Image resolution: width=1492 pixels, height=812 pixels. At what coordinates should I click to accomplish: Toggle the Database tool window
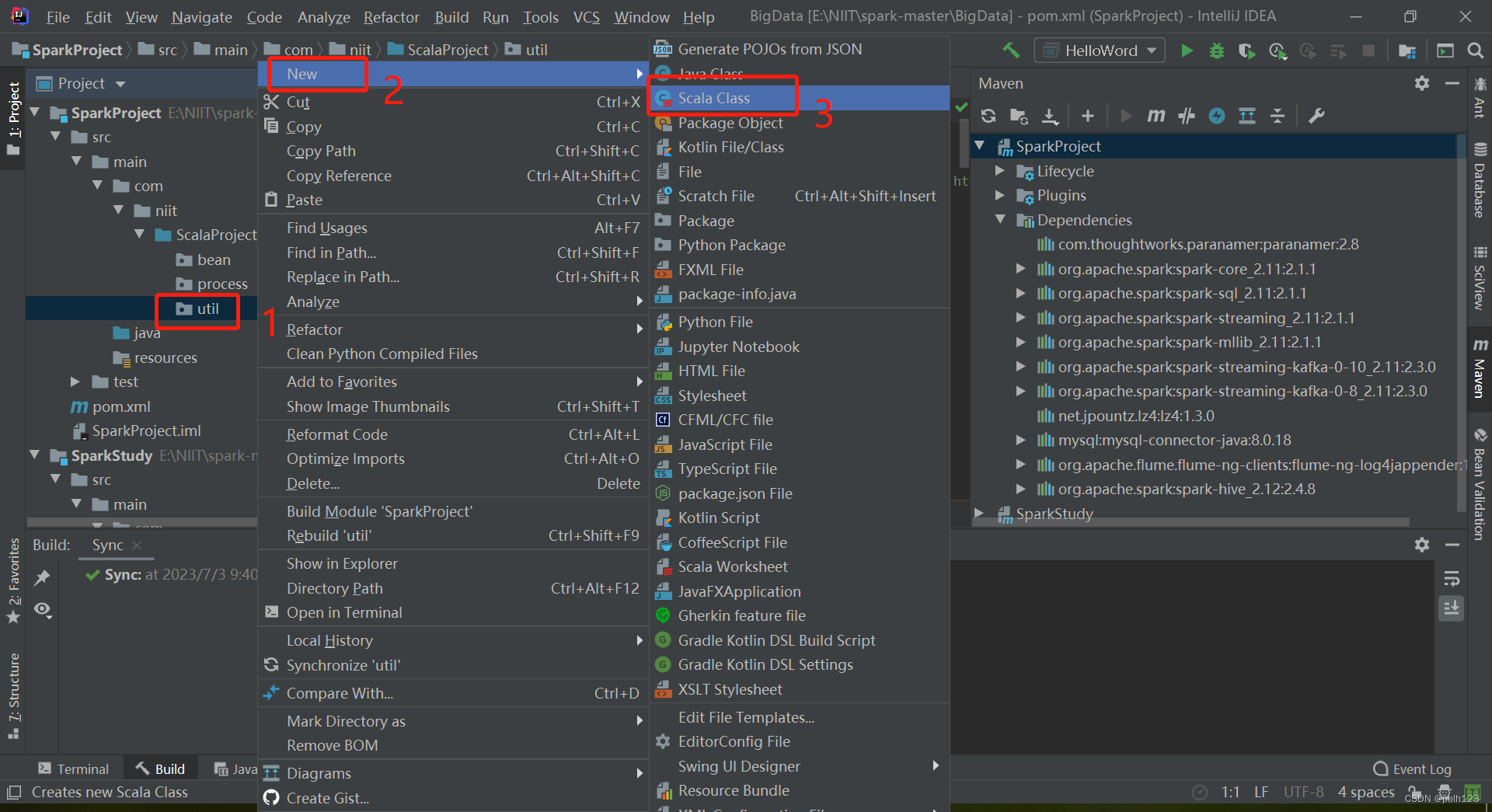(x=1480, y=180)
